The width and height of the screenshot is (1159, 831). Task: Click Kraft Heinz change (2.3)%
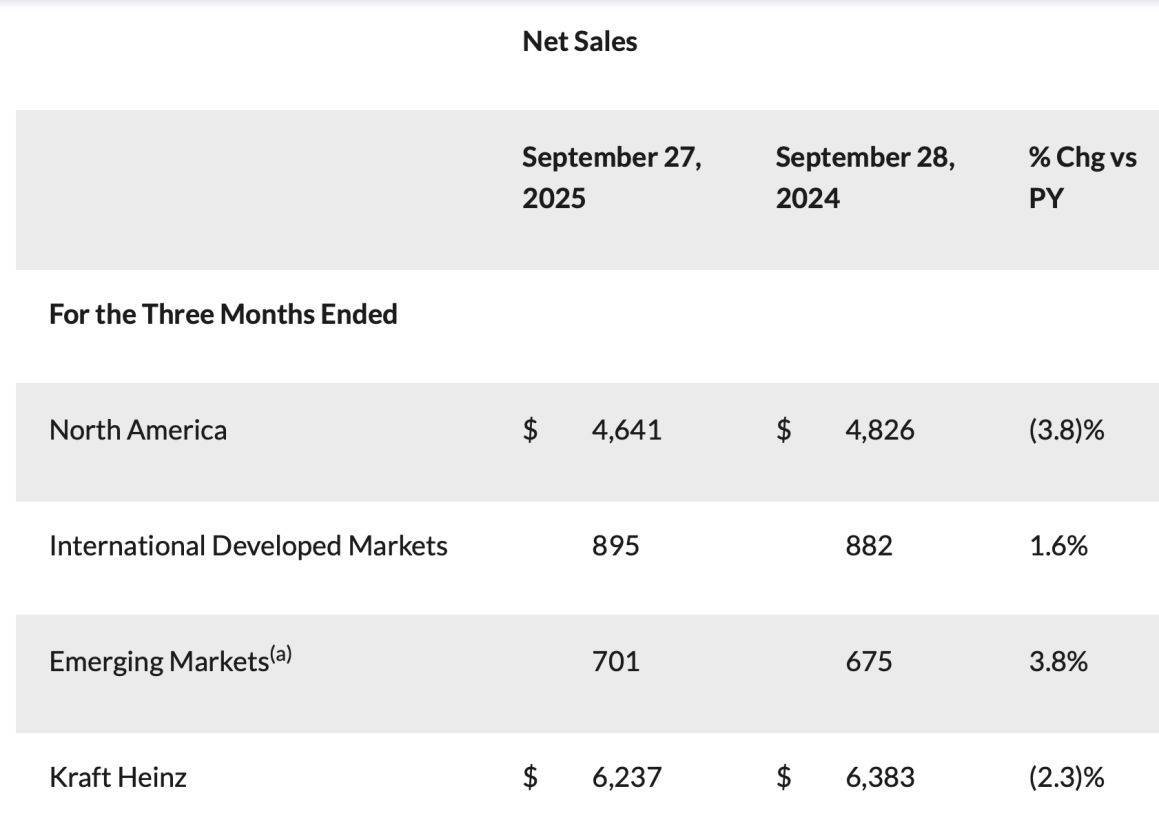click(x=1066, y=777)
